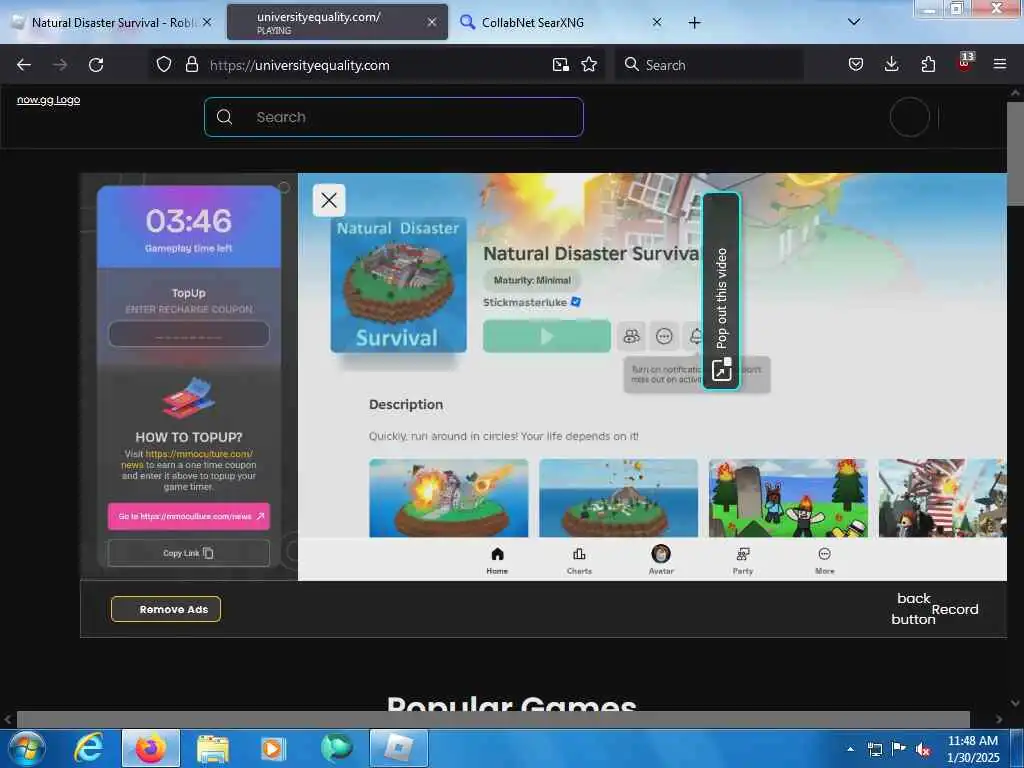Open the Charts tab in Roblox nav
This screenshot has width=1024, height=768.
(579, 560)
